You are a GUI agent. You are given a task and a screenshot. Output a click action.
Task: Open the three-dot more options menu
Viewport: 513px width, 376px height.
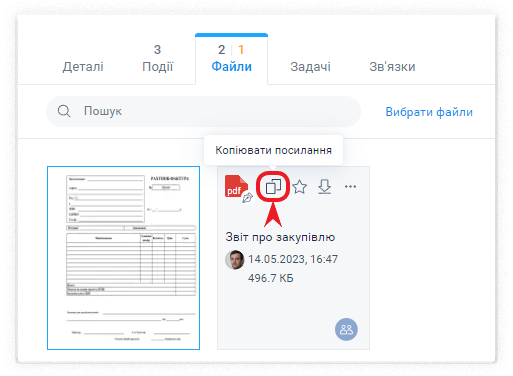pos(350,186)
